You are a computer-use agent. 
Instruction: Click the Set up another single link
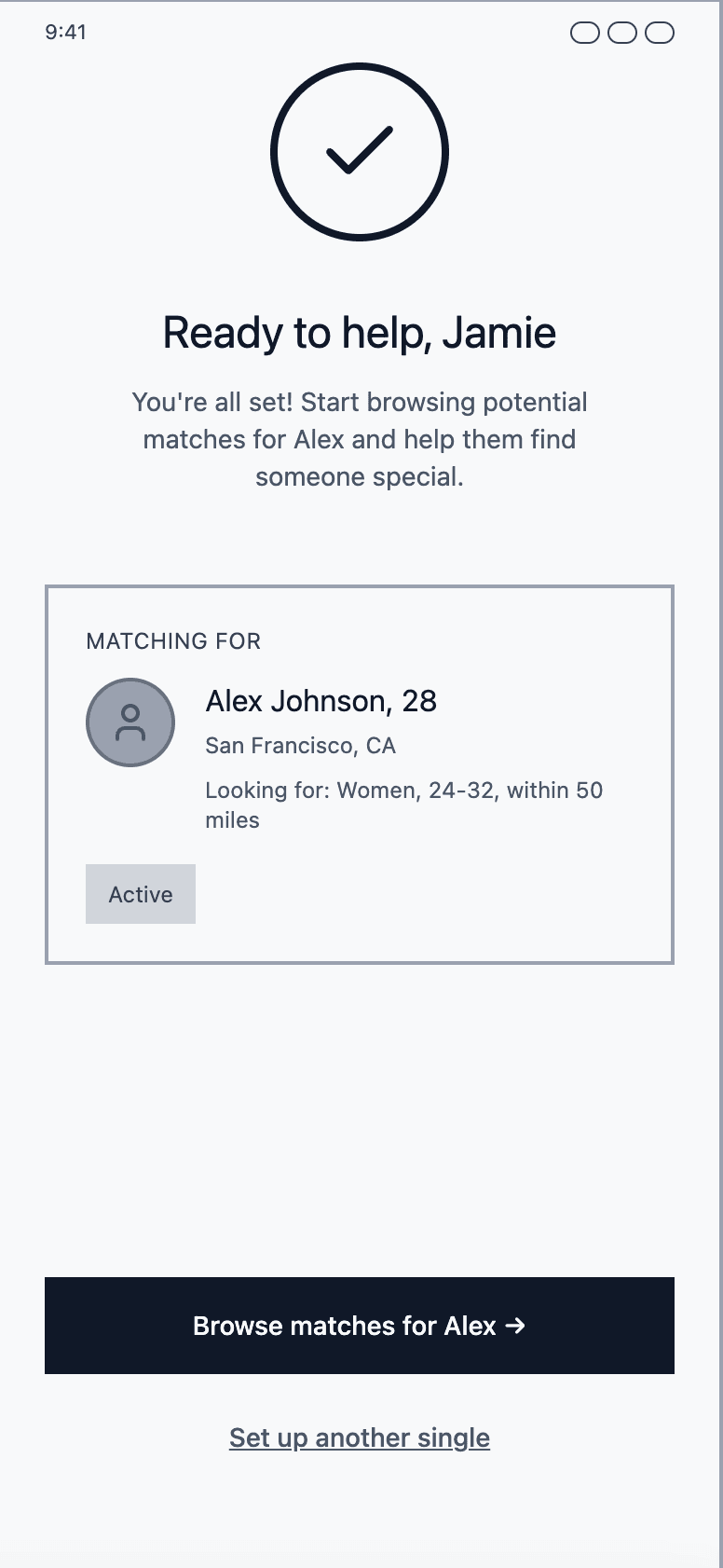point(360,1437)
